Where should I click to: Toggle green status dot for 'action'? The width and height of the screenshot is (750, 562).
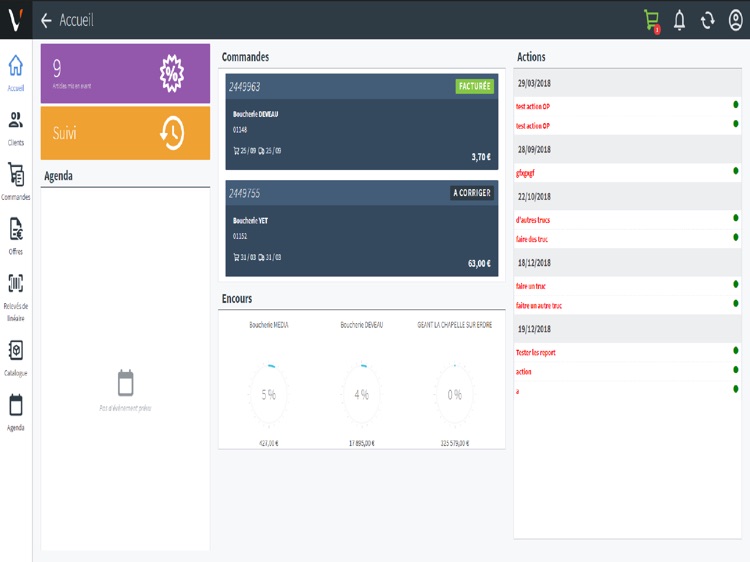click(736, 370)
